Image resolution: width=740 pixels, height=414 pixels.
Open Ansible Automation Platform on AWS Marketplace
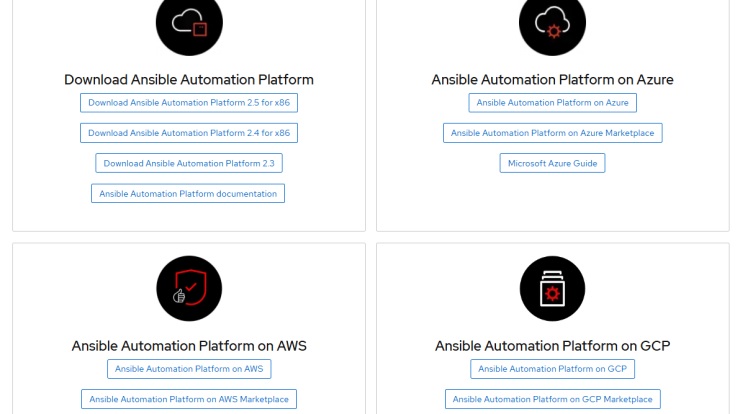(189, 399)
